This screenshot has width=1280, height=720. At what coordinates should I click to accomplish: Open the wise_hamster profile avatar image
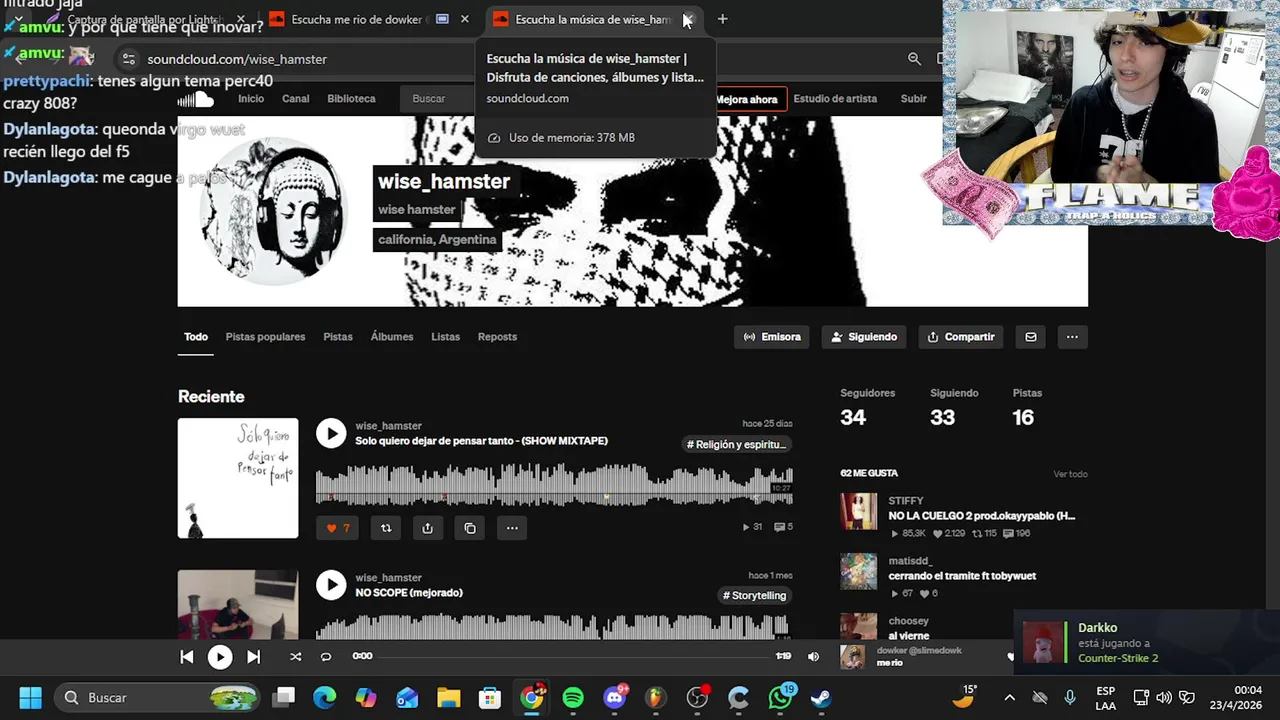coord(272,212)
